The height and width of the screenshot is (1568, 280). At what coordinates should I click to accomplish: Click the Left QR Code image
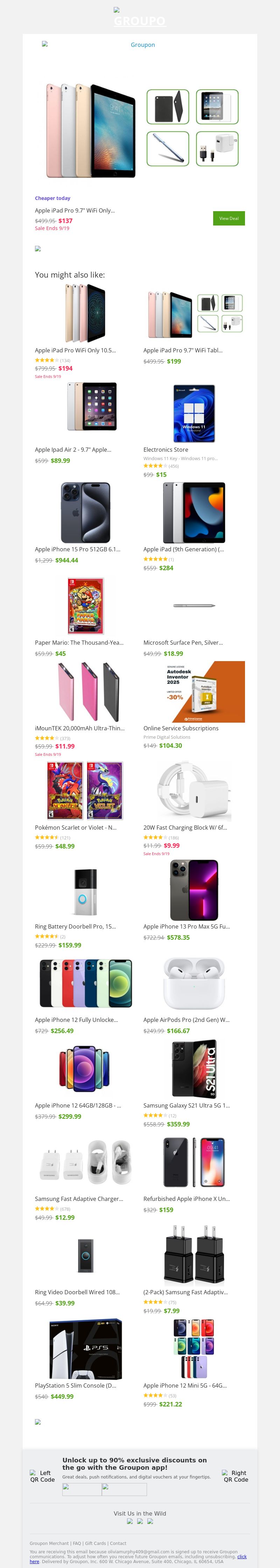43,1476
